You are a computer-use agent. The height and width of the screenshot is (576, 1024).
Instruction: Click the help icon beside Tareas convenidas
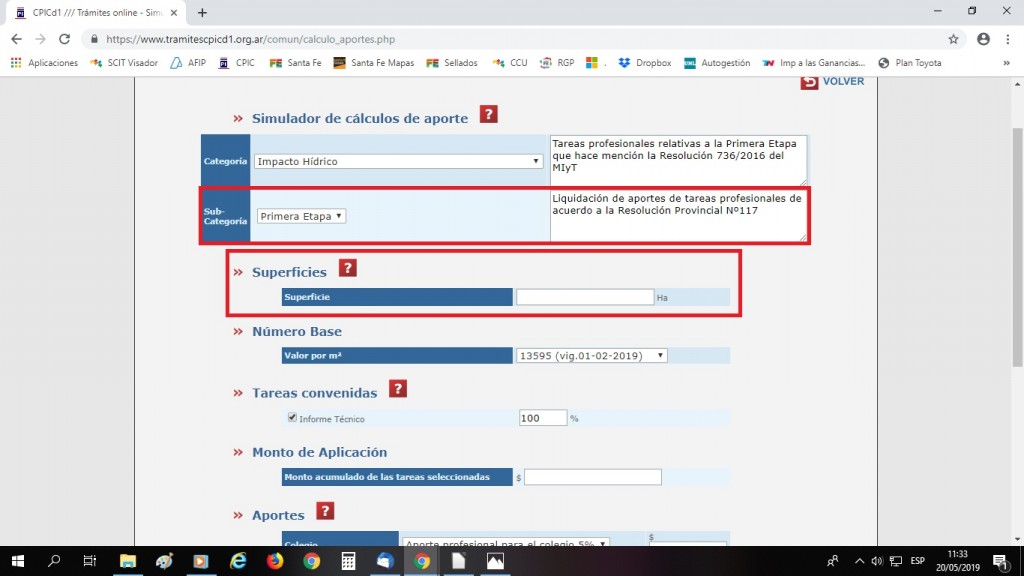tap(397, 389)
